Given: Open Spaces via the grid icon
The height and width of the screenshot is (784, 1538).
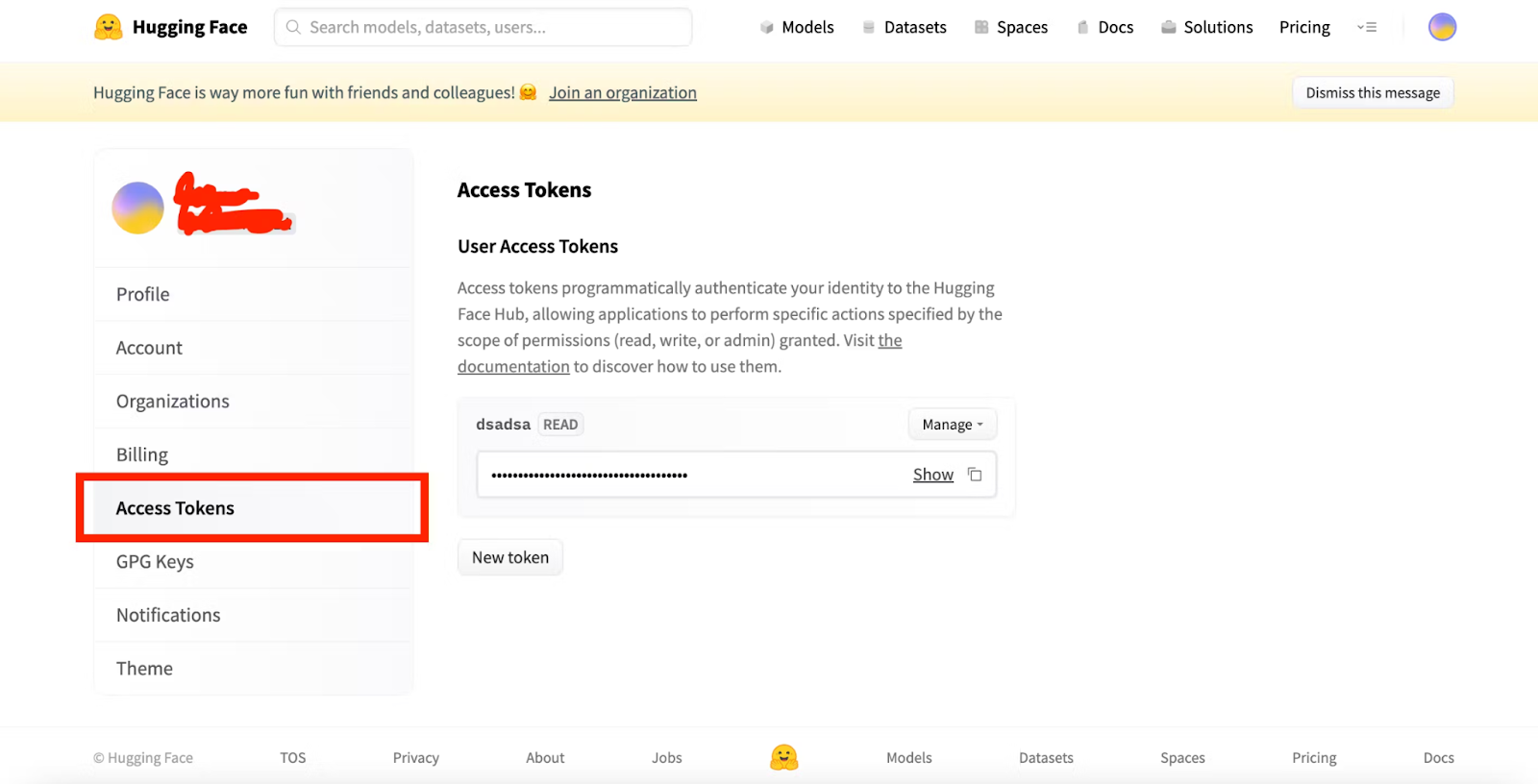Looking at the screenshot, I should [980, 28].
